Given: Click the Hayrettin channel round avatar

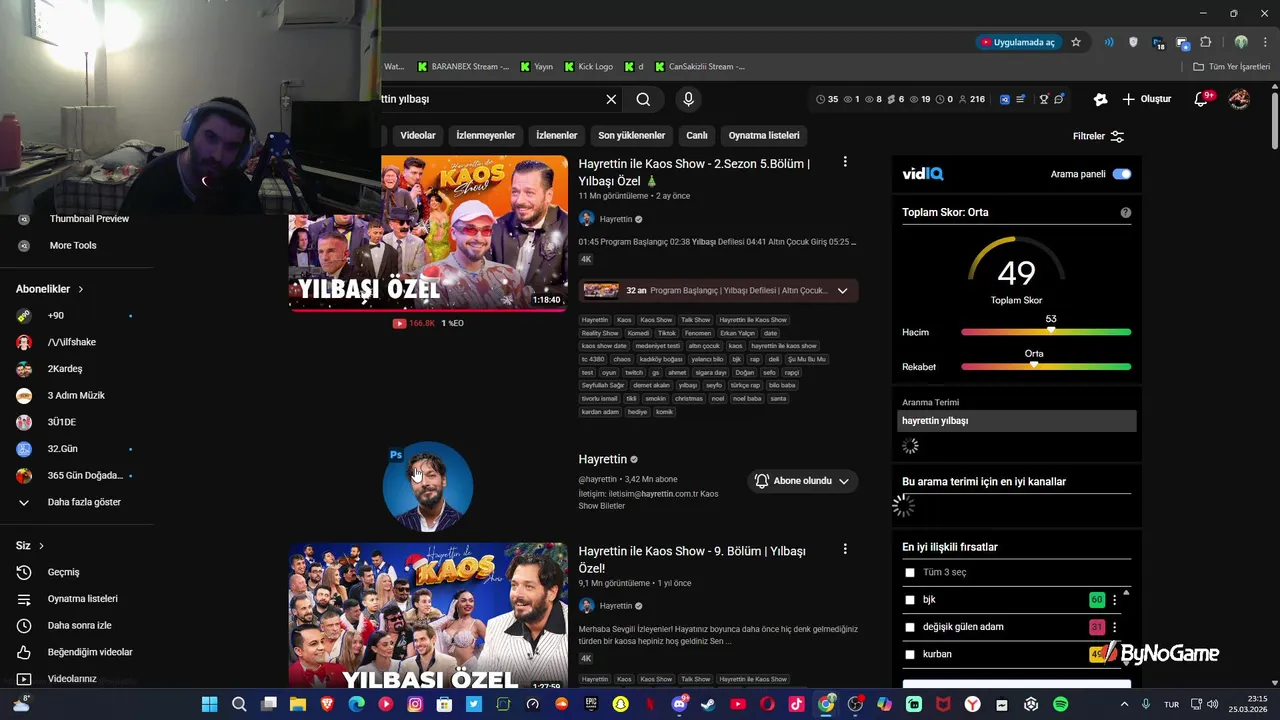Looking at the screenshot, I should coord(428,486).
